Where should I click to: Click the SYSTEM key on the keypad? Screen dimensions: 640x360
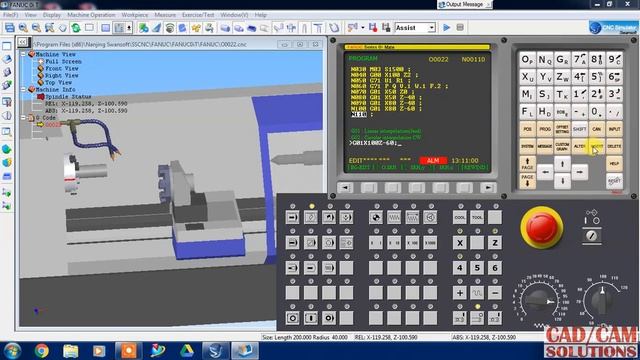[527, 146]
